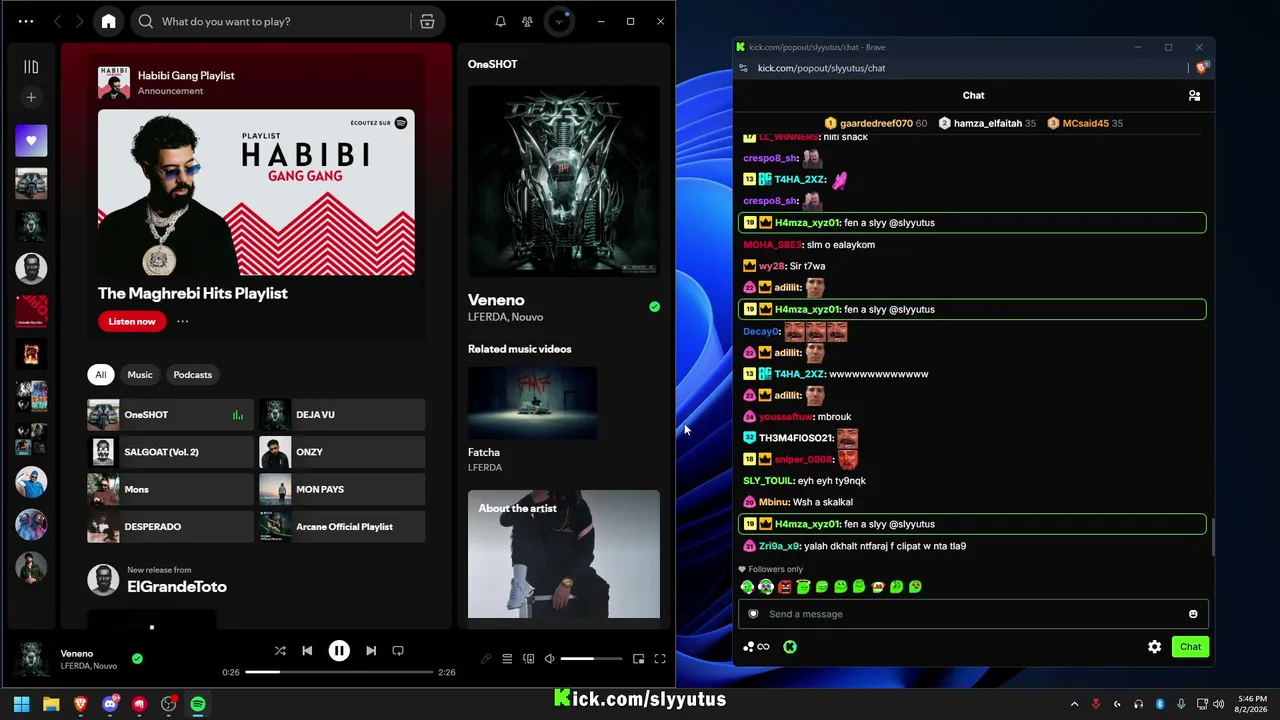Image resolution: width=1280 pixels, height=720 pixels.
Task: Open Spotify miniplayer
Action: click(x=638, y=659)
